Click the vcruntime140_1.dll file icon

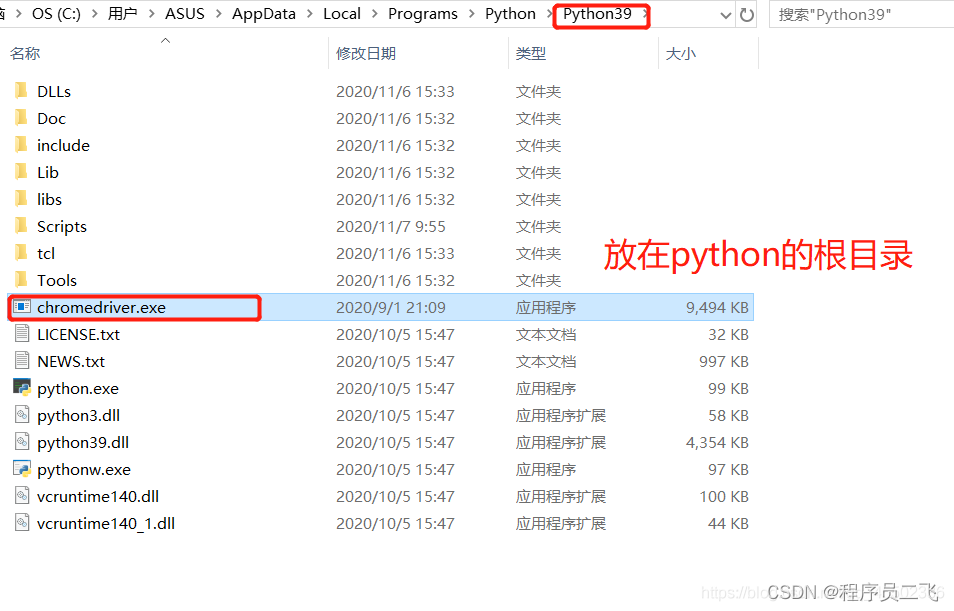pyautogui.click(x=22, y=522)
